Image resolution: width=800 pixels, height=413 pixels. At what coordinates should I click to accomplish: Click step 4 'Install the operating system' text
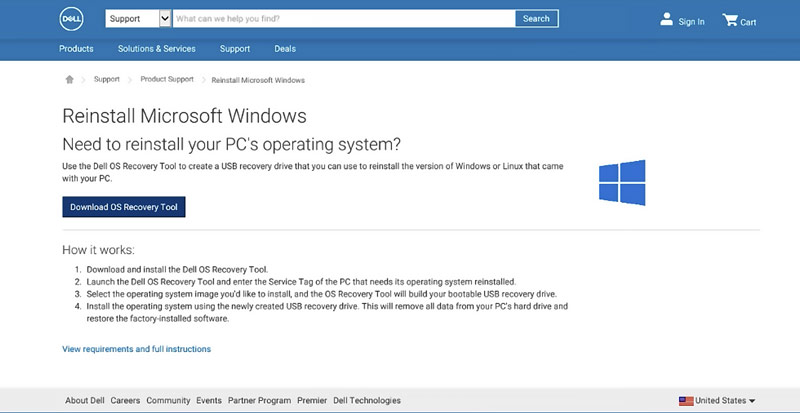pyautogui.click(x=327, y=312)
